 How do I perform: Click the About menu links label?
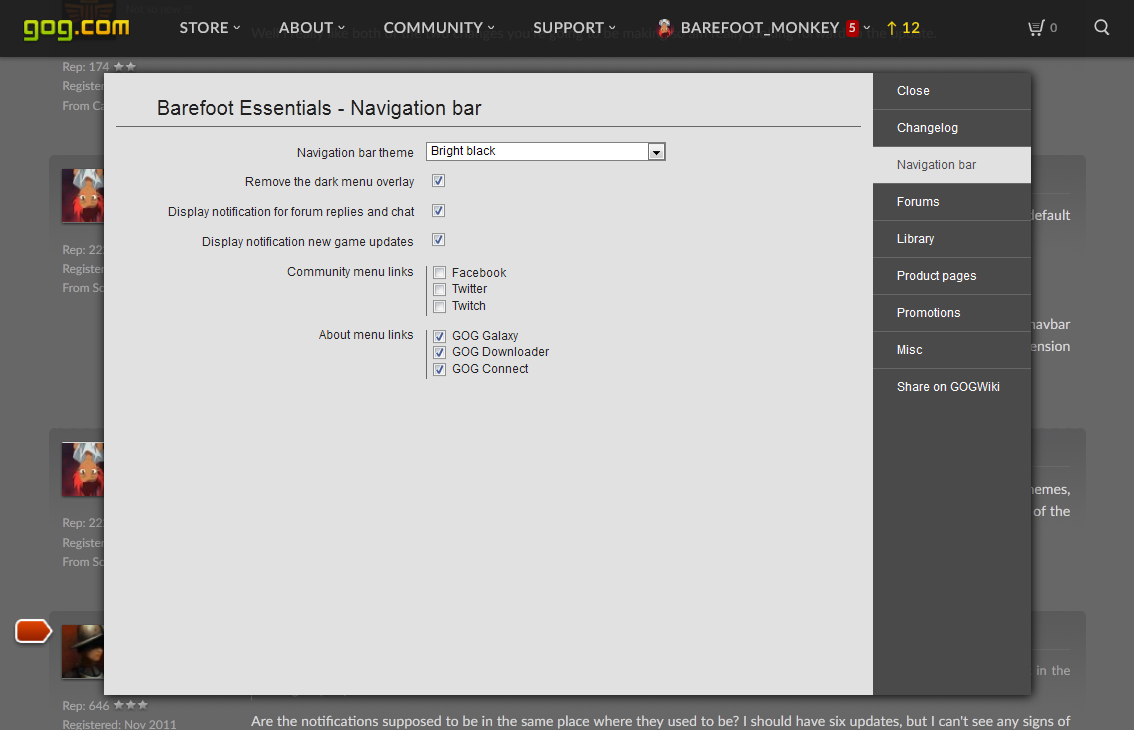366,334
